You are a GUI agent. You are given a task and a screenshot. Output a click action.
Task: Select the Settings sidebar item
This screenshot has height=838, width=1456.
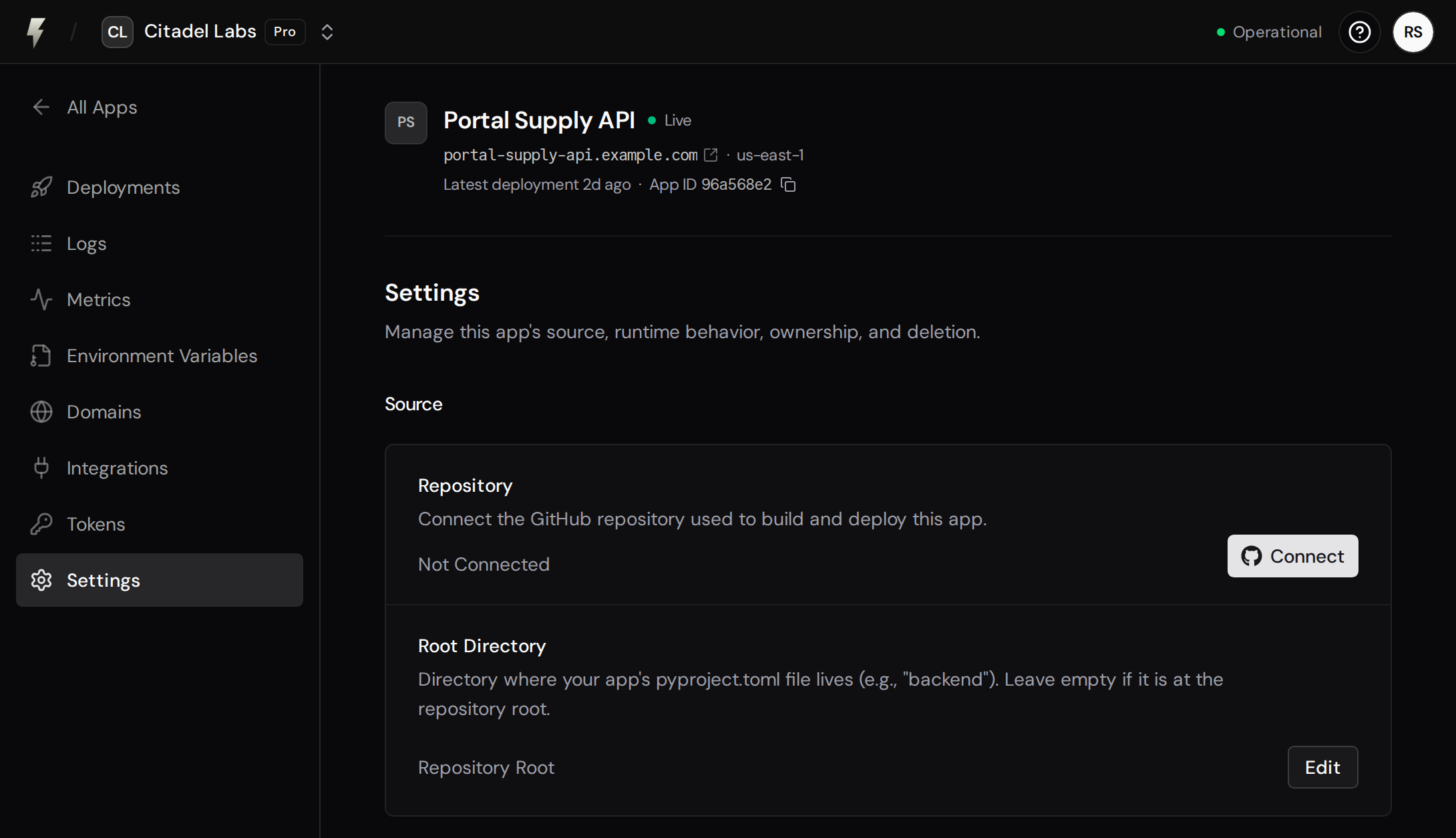pos(160,580)
